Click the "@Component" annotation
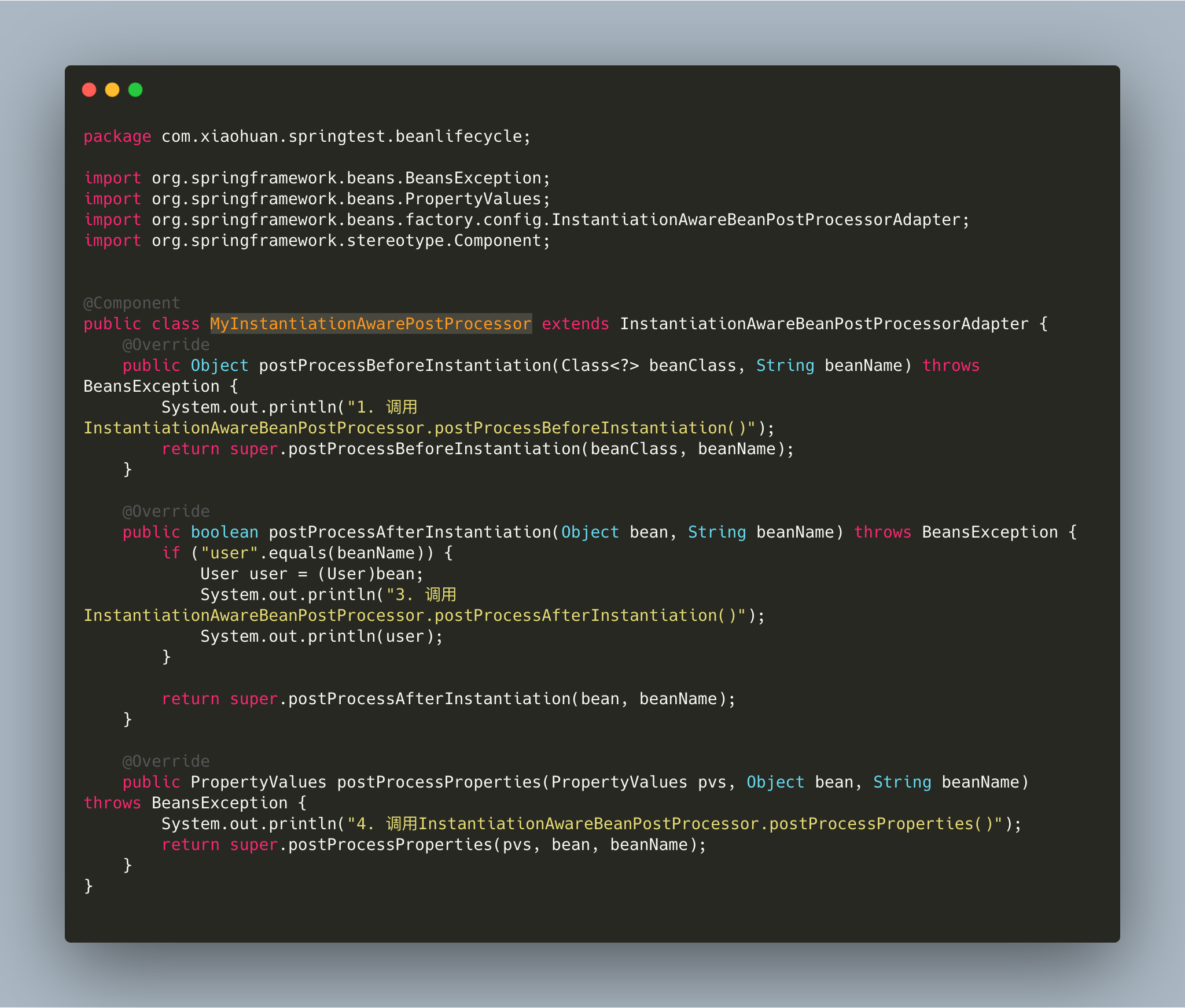Viewport: 1185px width, 1008px height. (132, 303)
